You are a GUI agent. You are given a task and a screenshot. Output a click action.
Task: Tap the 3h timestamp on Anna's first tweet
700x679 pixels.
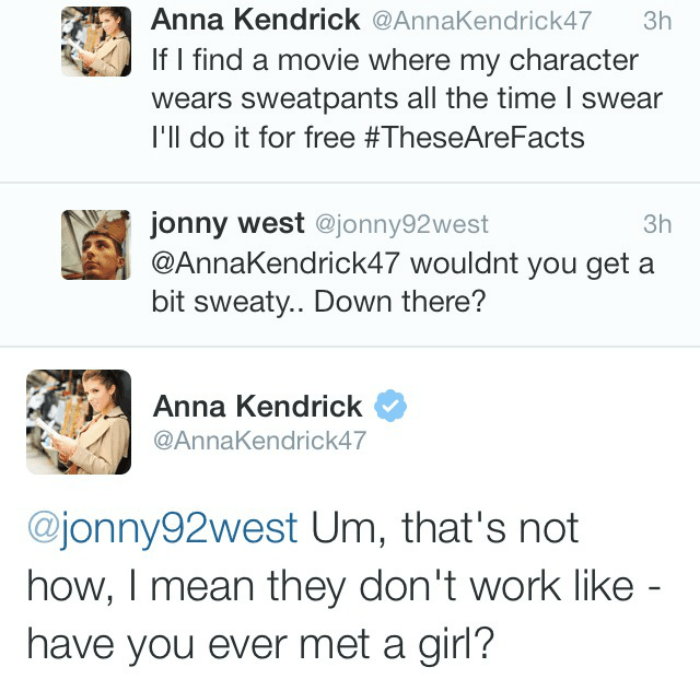click(x=657, y=20)
